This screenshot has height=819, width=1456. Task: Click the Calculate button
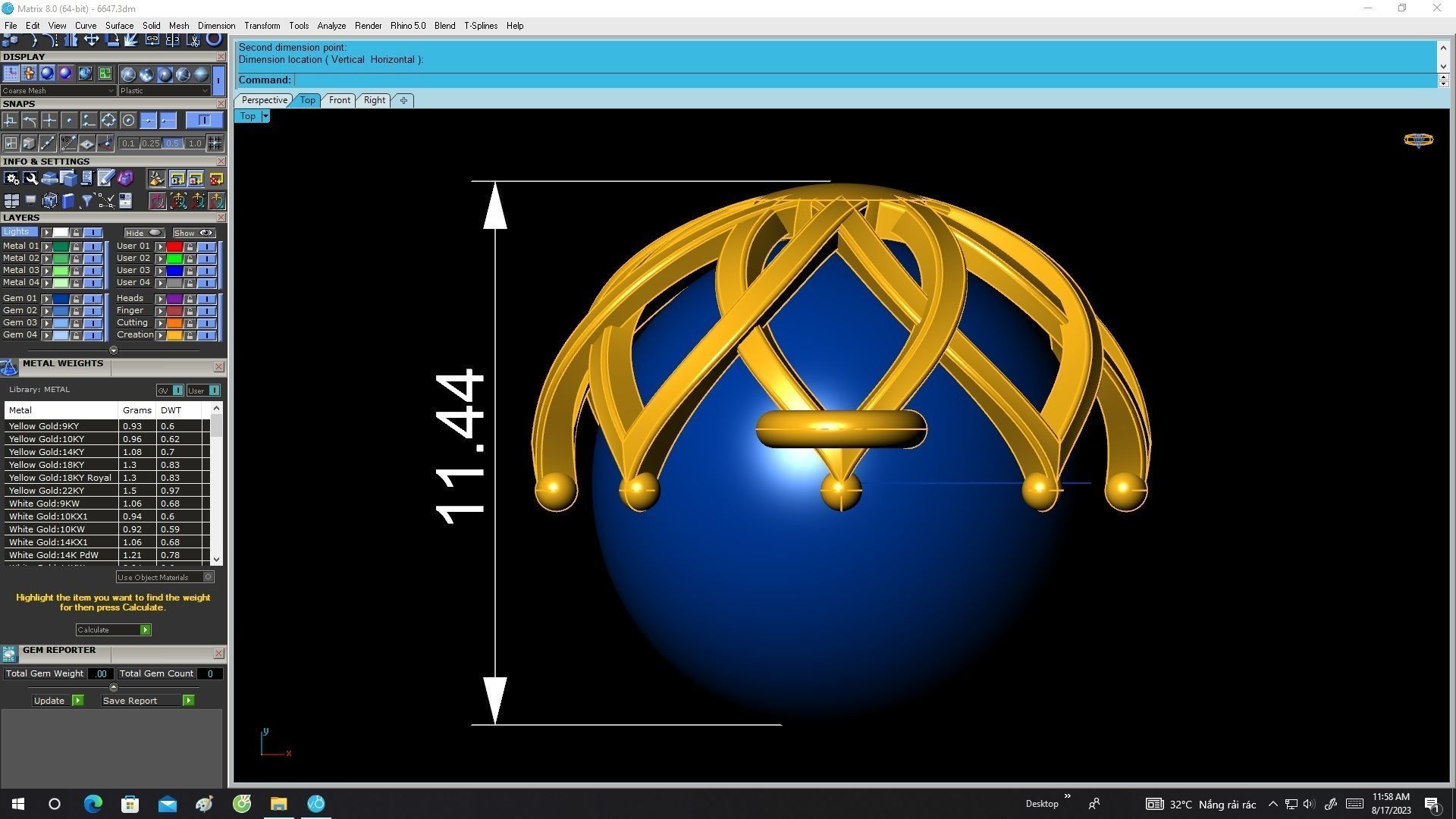pos(114,630)
